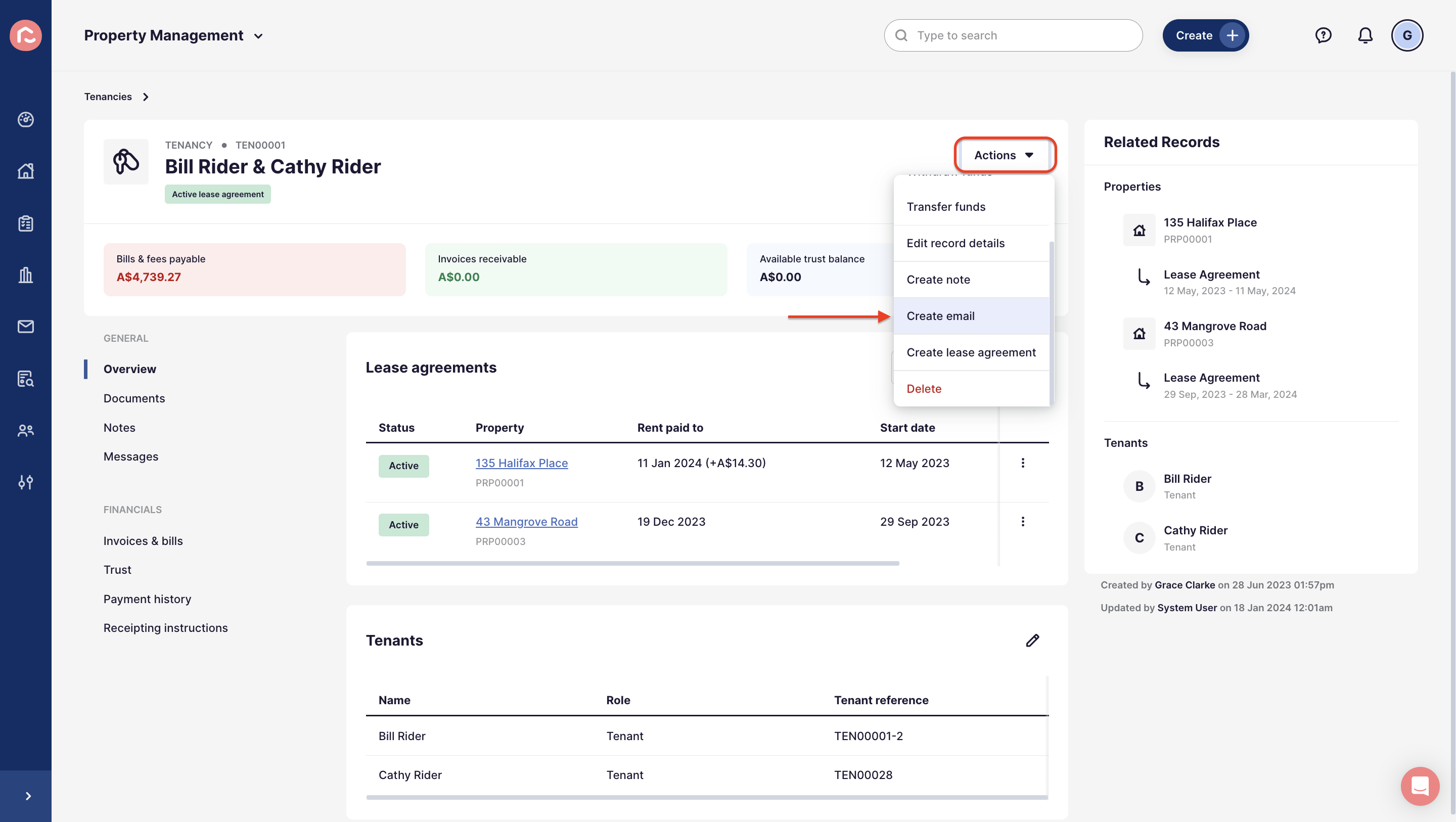The image size is (1456, 822).
Task: Click the tenants table horizontal scrollbar
Action: pos(707,797)
